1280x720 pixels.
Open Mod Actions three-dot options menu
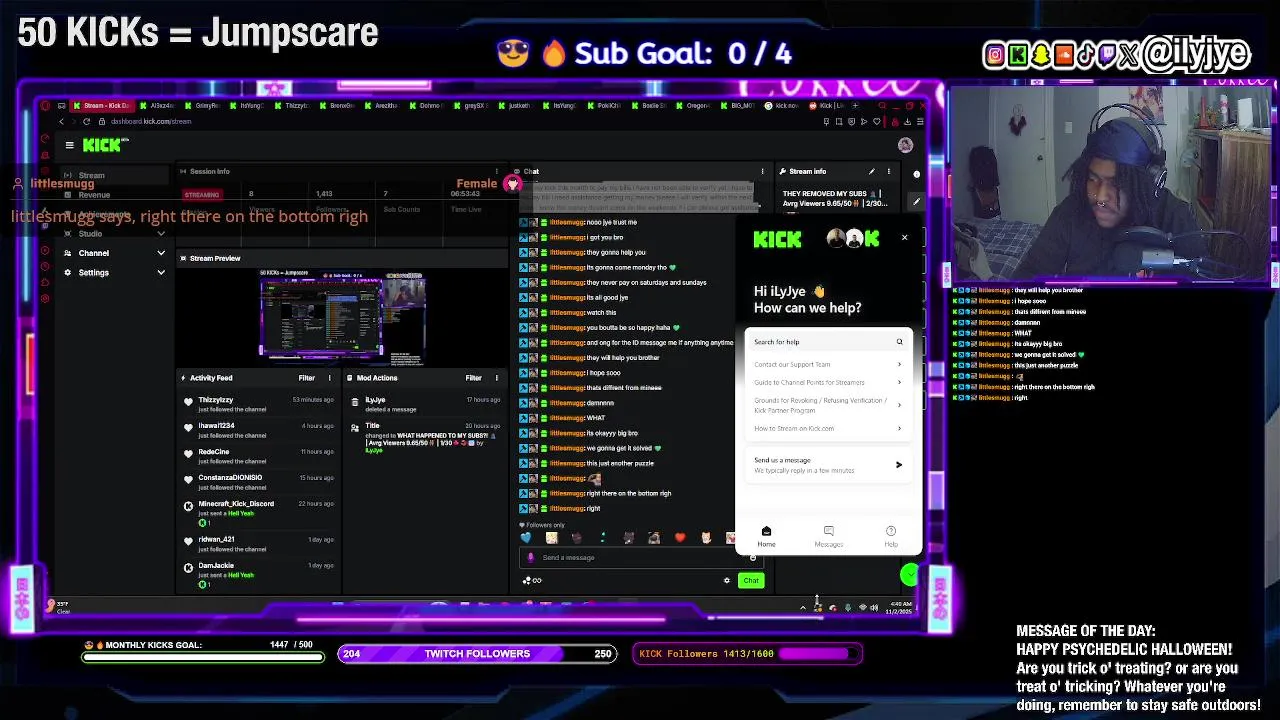point(497,378)
